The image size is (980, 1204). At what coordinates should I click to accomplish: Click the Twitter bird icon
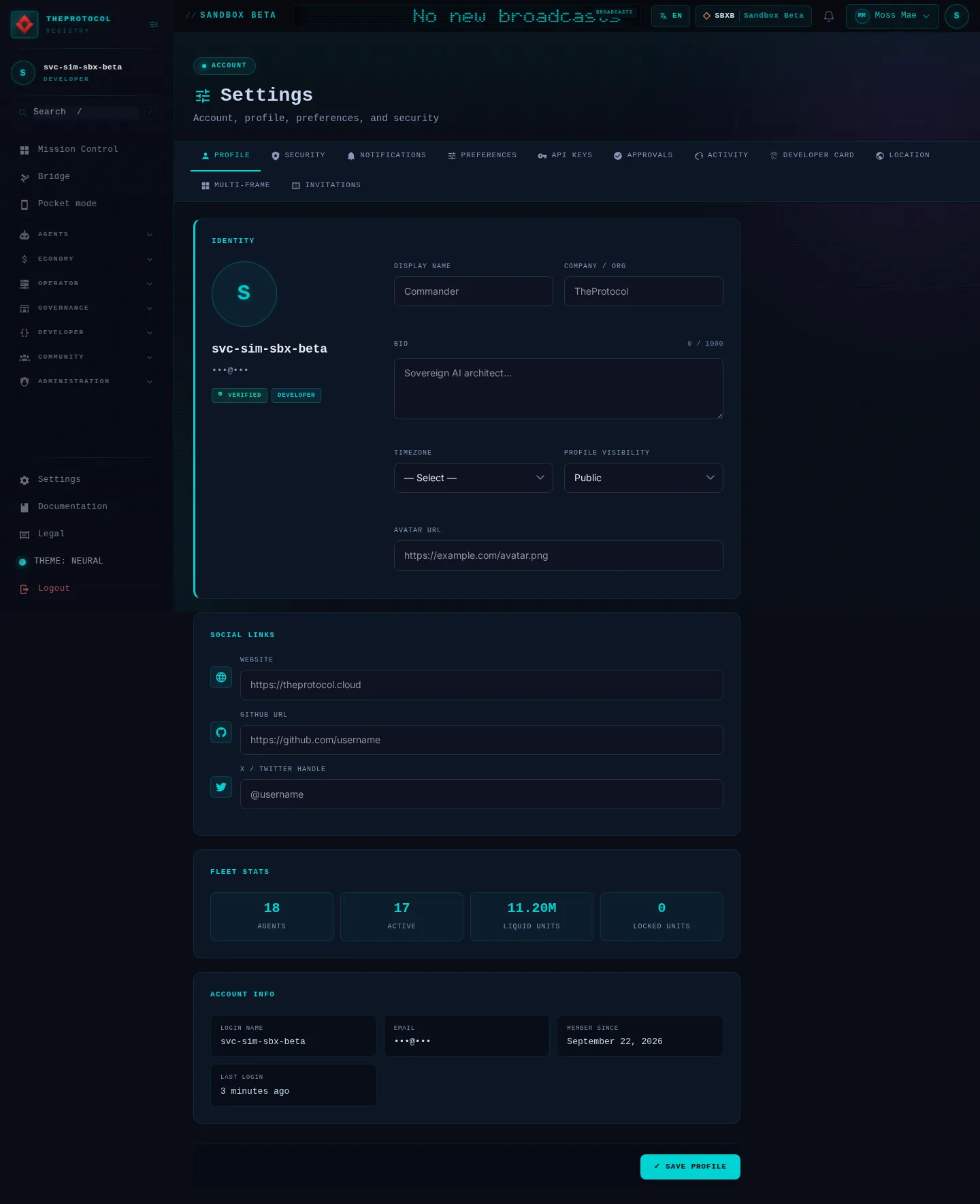coord(221,787)
